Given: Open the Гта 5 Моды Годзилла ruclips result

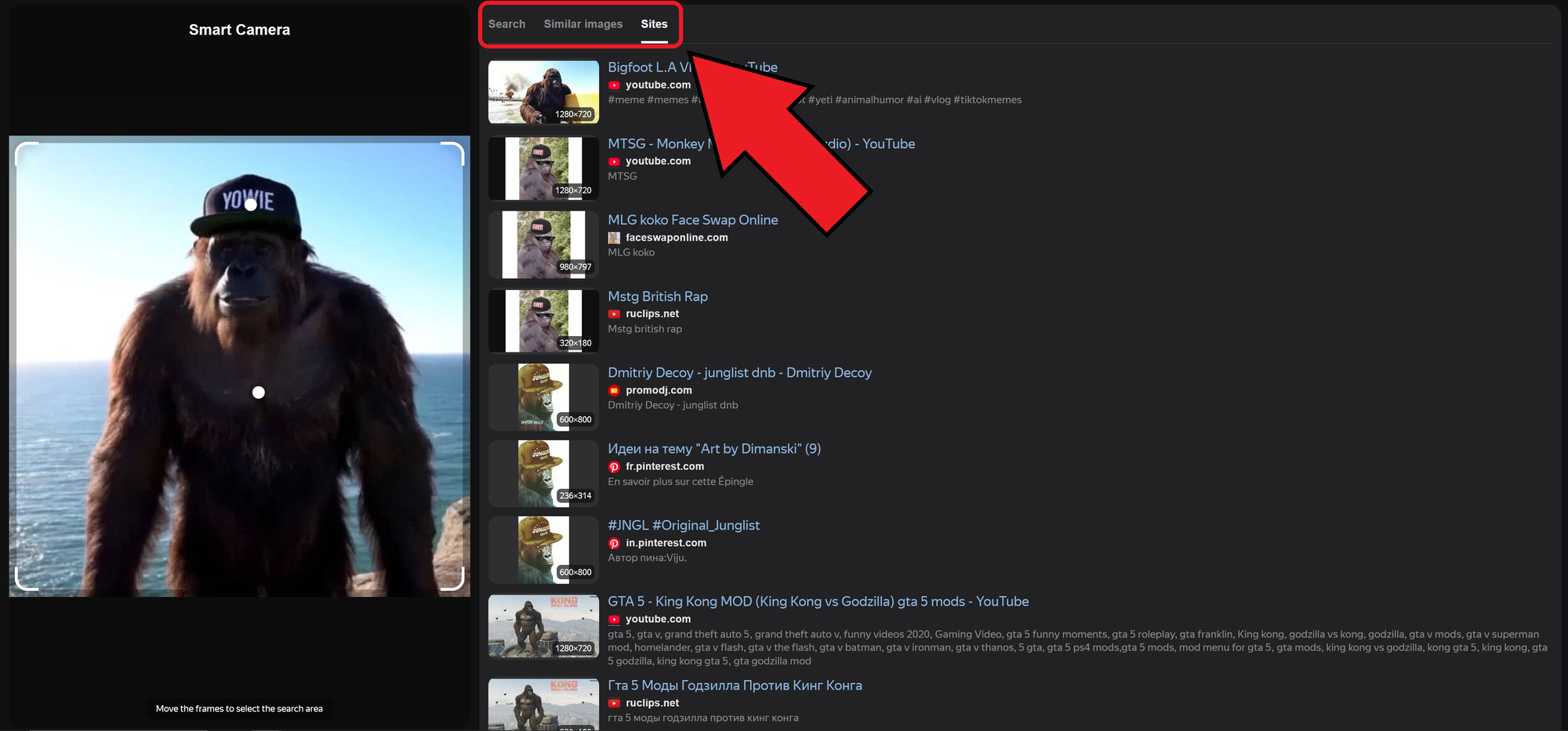Looking at the screenshot, I should pyautogui.click(x=735, y=685).
